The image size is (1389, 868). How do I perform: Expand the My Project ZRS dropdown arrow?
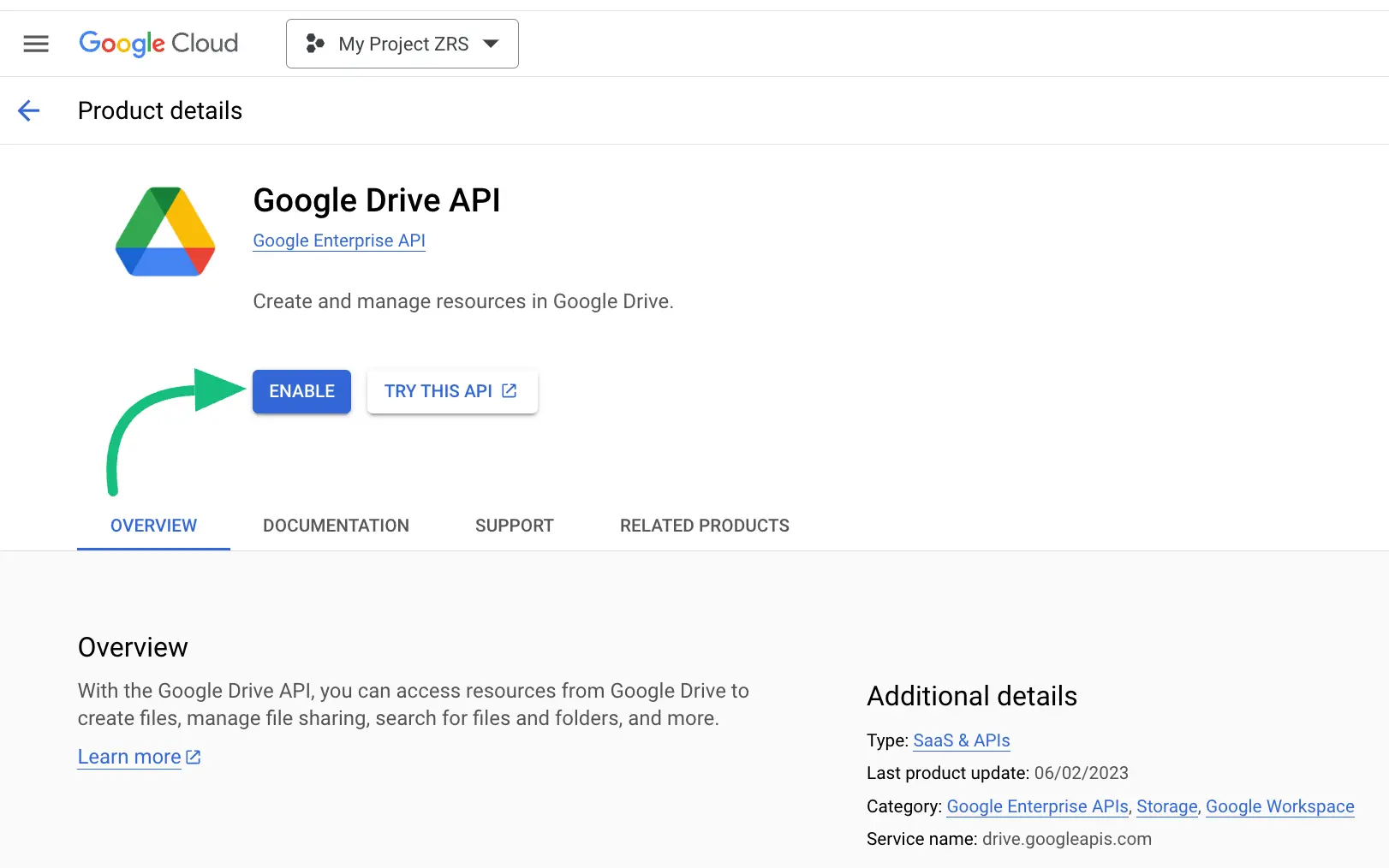(x=491, y=44)
